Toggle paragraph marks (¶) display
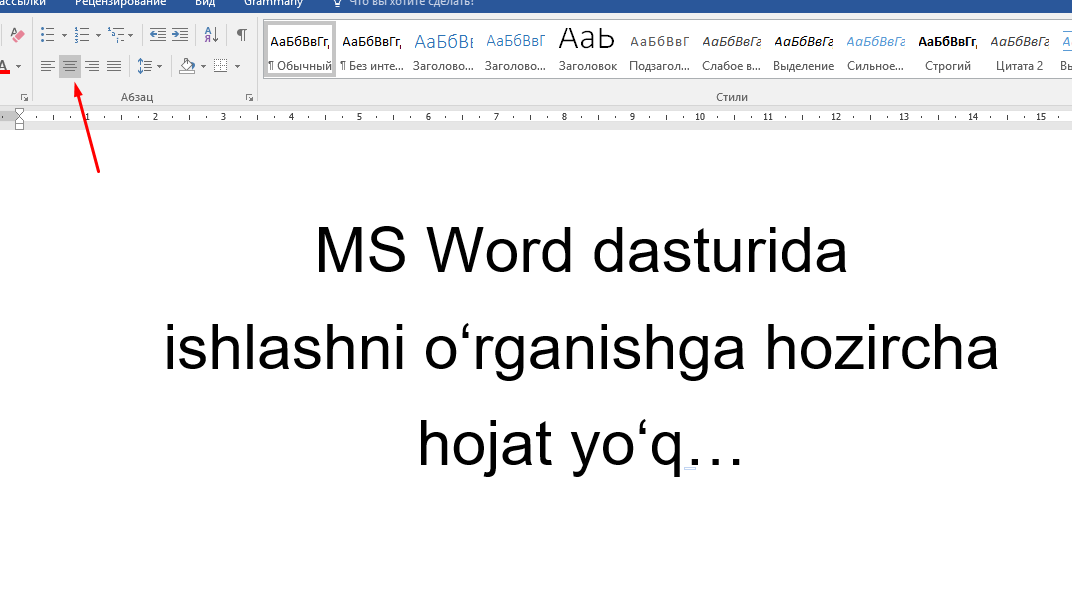 point(242,35)
